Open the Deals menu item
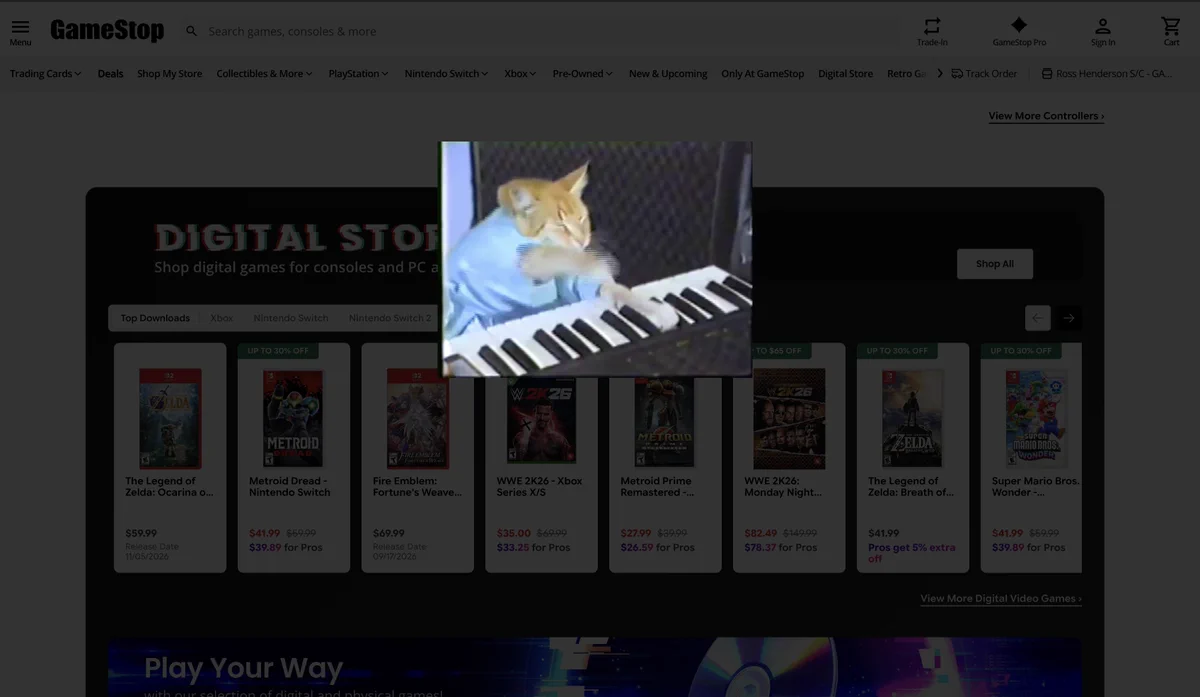 pos(110,73)
